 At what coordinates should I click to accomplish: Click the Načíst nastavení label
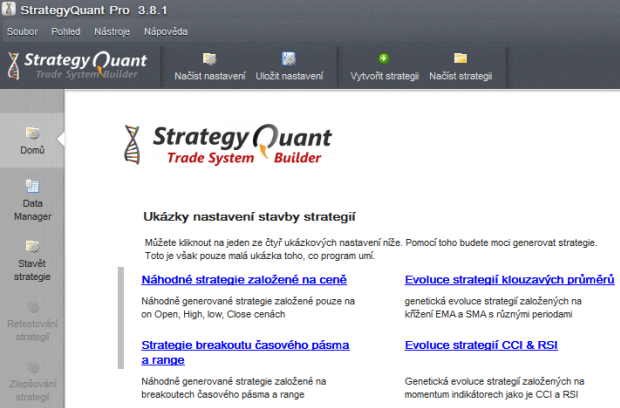click(x=210, y=76)
